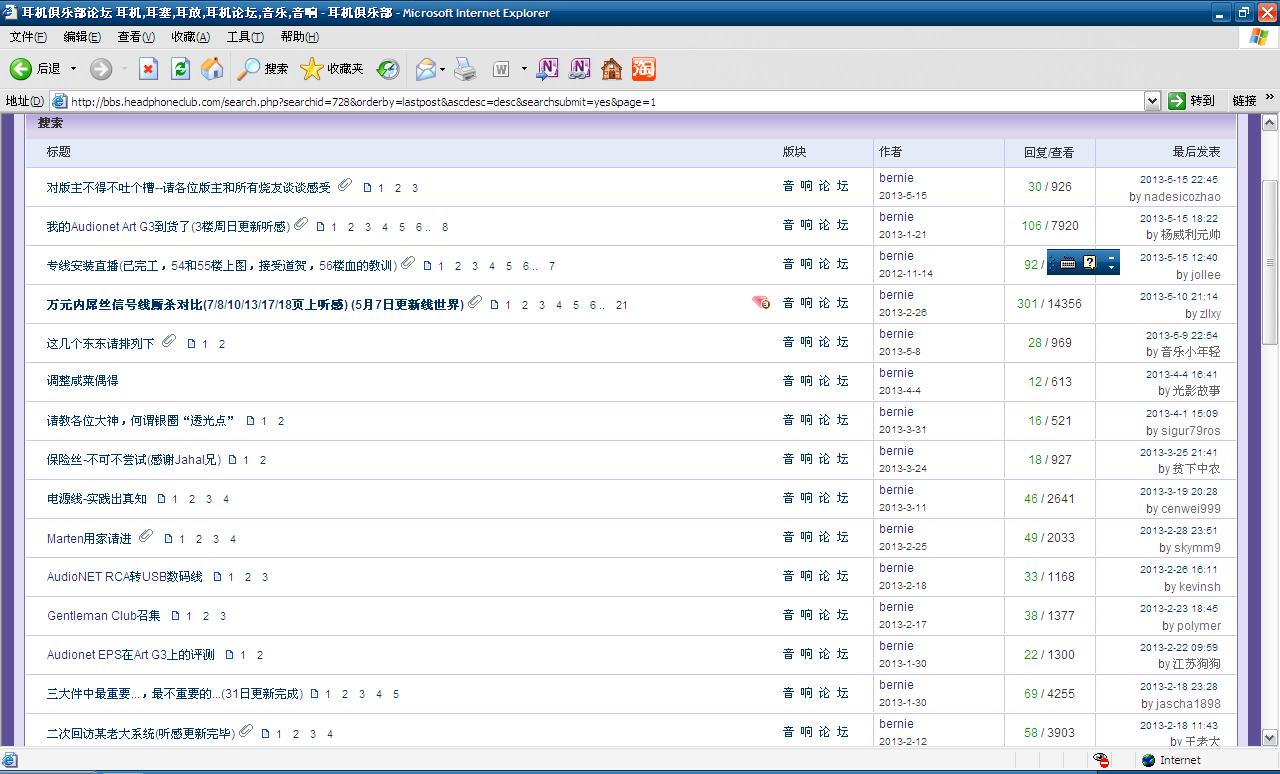Open the 编辑(E) menu

82,37
